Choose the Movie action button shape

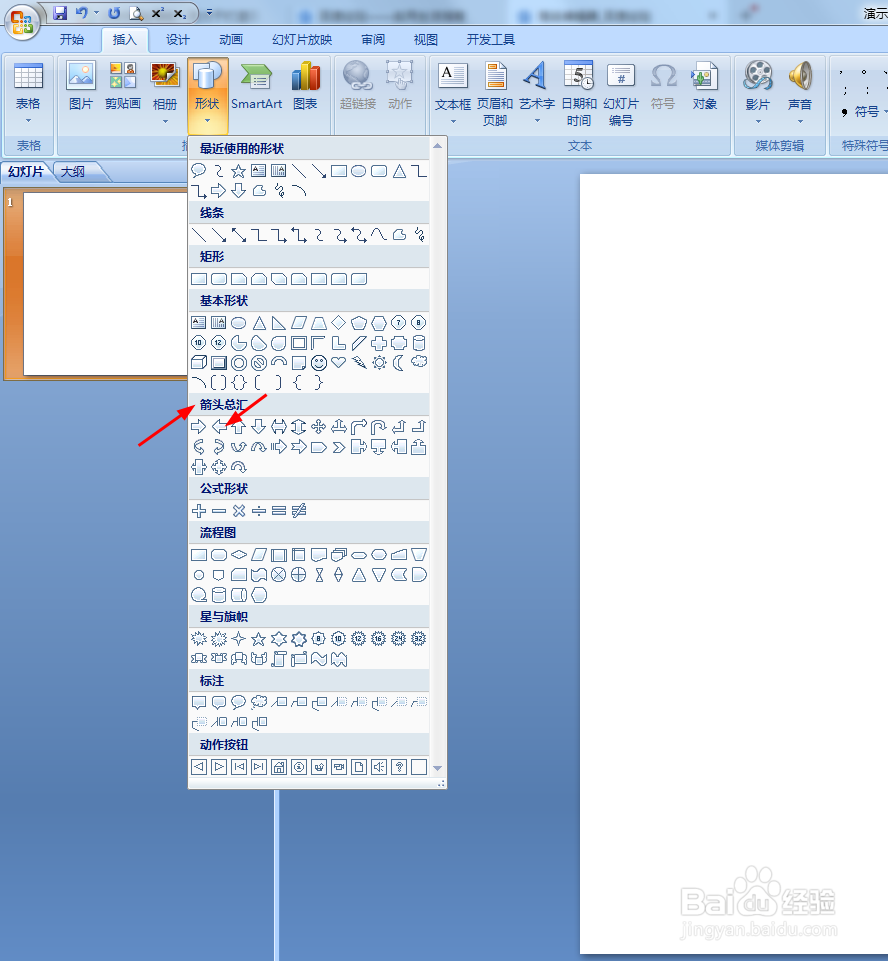[x=339, y=767]
